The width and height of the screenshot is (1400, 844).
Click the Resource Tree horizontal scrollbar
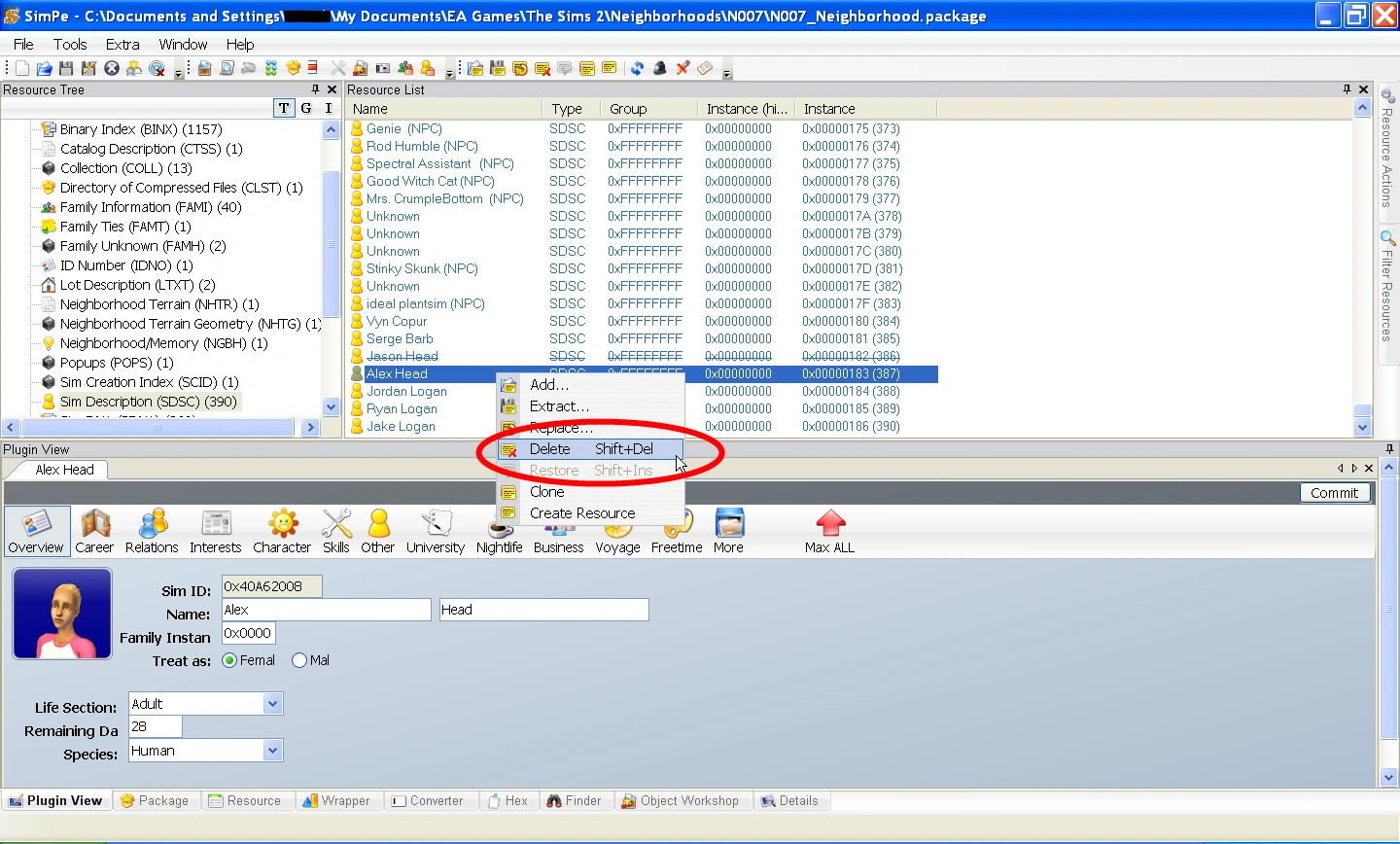coord(157,427)
